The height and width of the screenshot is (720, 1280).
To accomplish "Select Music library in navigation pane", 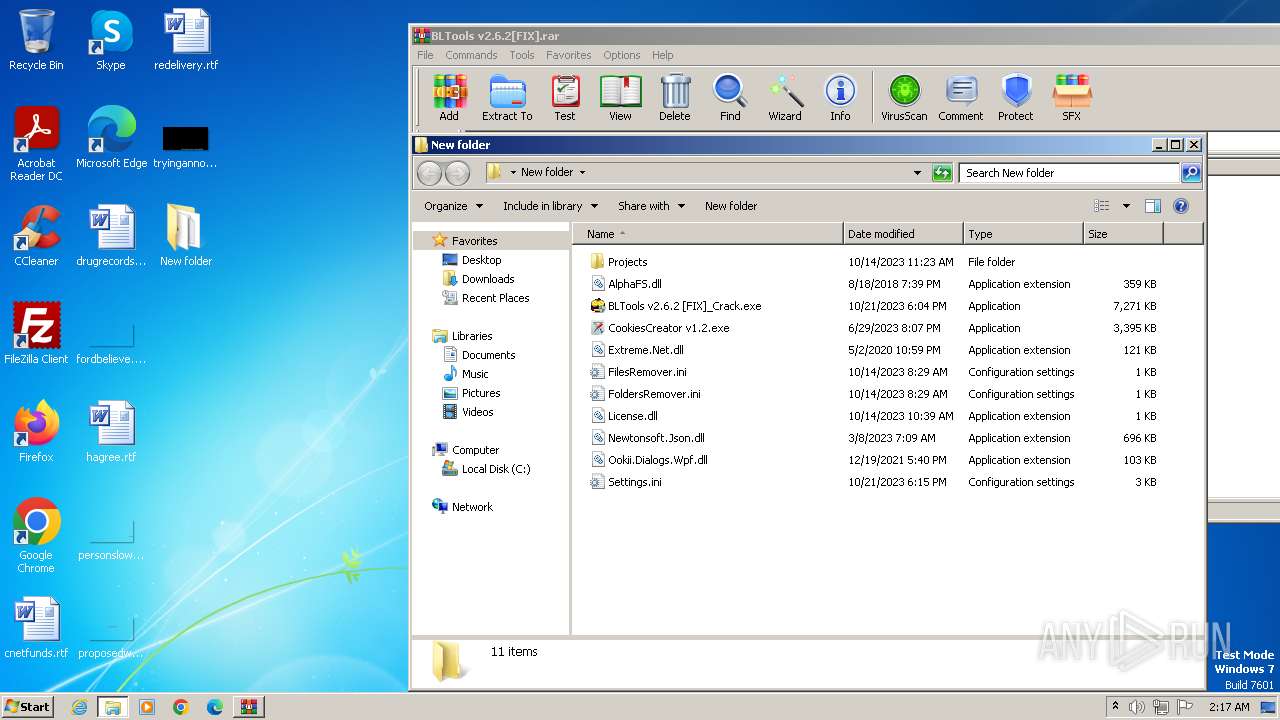I will pyautogui.click(x=475, y=374).
